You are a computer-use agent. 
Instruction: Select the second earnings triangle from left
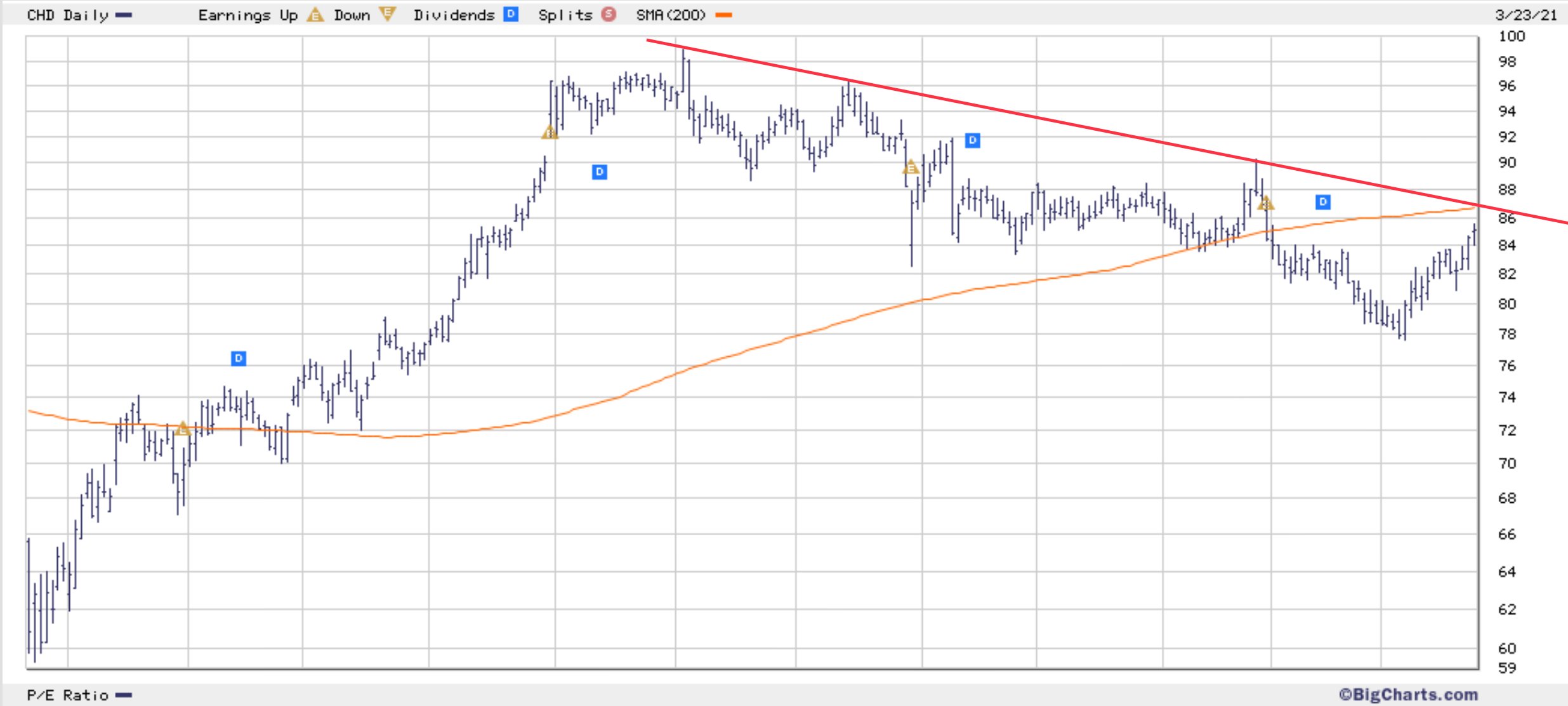click(x=550, y=133)
